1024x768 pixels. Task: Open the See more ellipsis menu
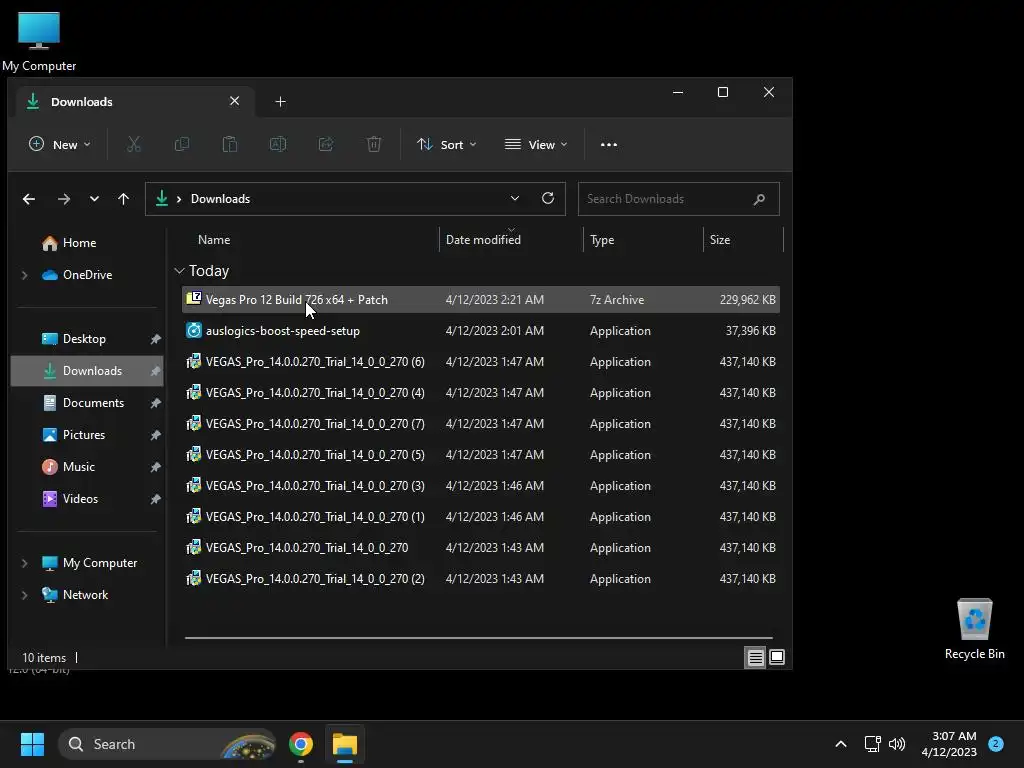coord(609,145)
